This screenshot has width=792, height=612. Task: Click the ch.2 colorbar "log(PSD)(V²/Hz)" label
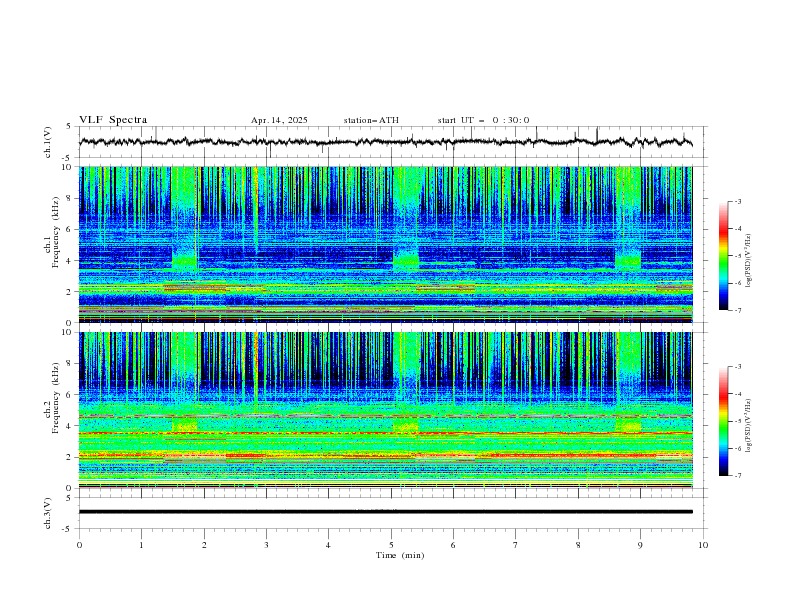(x=750, y=425)
